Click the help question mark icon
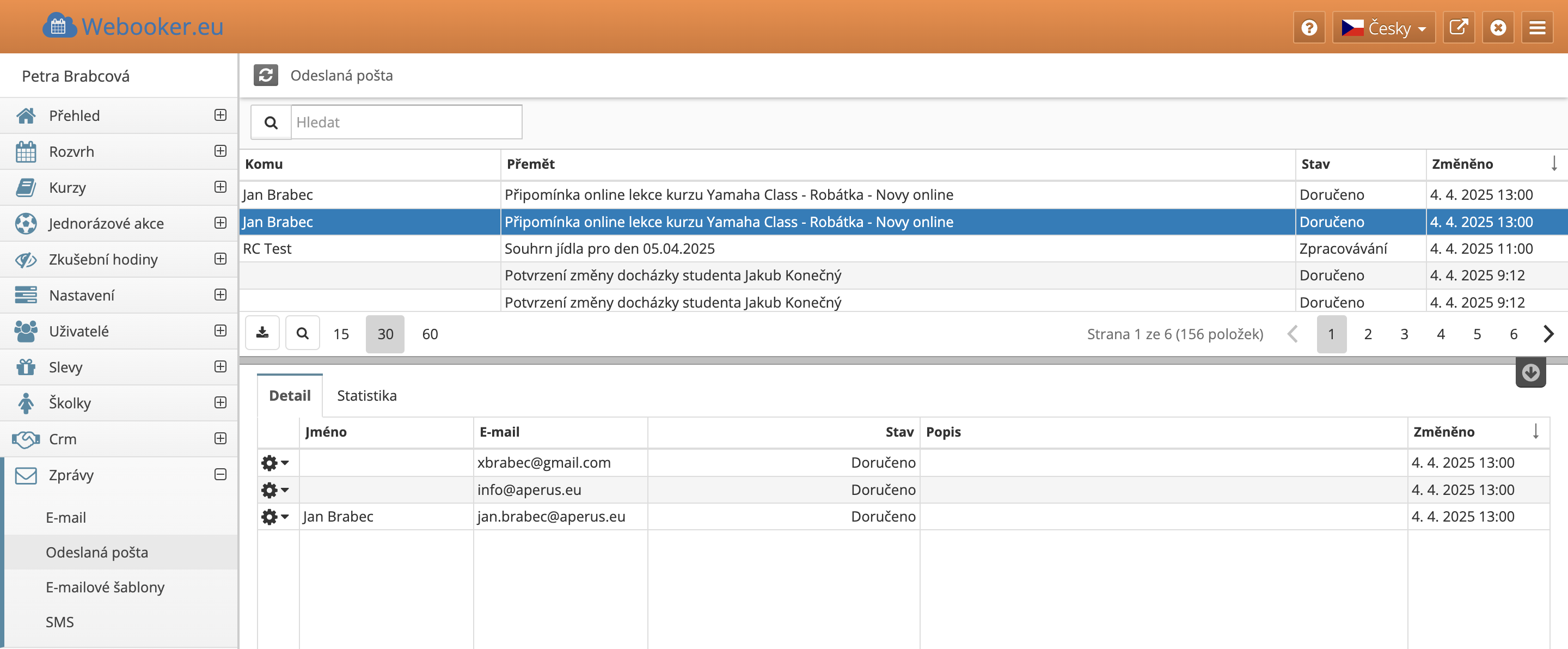The width and height of the screenshot is (1568, 649). (x=1309, y=27)
